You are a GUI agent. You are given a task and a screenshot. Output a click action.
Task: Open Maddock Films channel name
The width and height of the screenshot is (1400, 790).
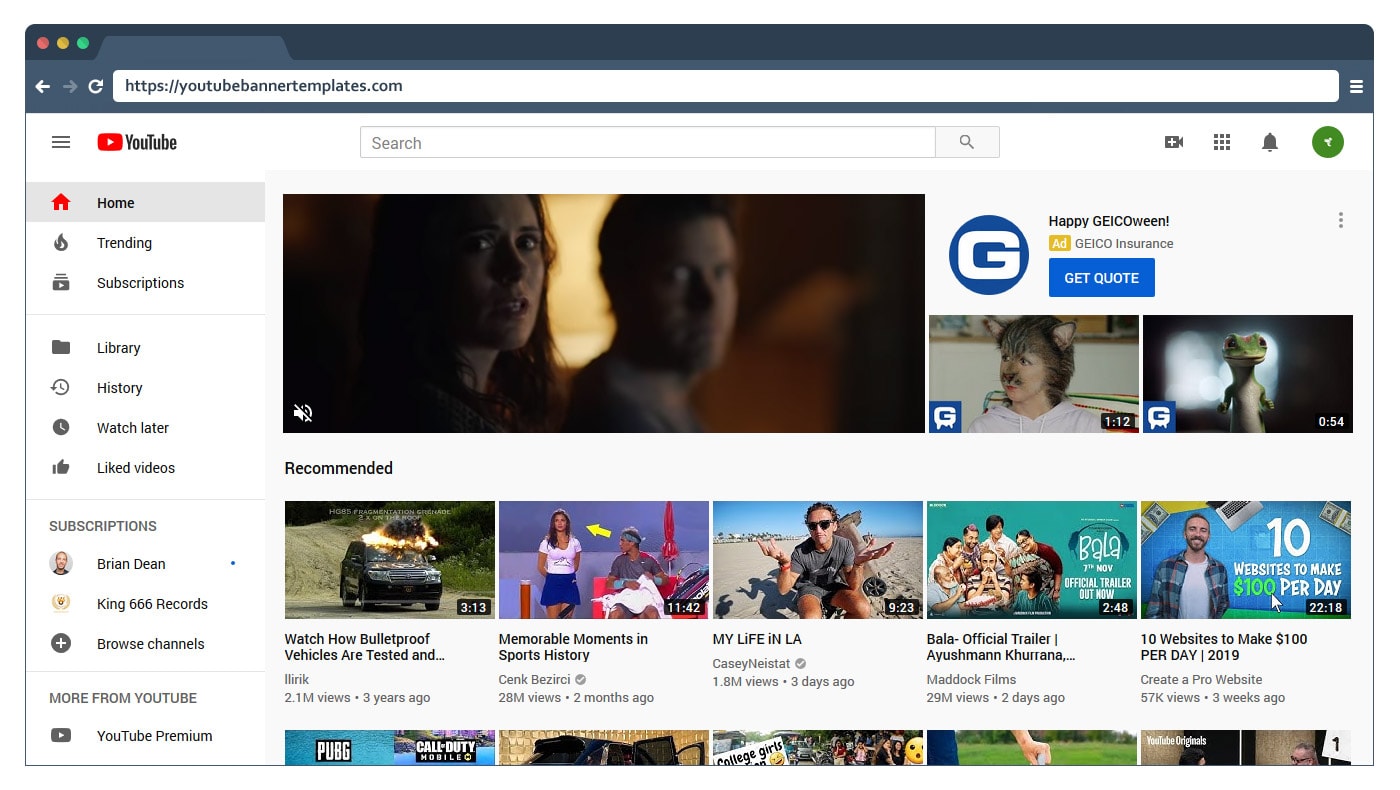[971, 679]
